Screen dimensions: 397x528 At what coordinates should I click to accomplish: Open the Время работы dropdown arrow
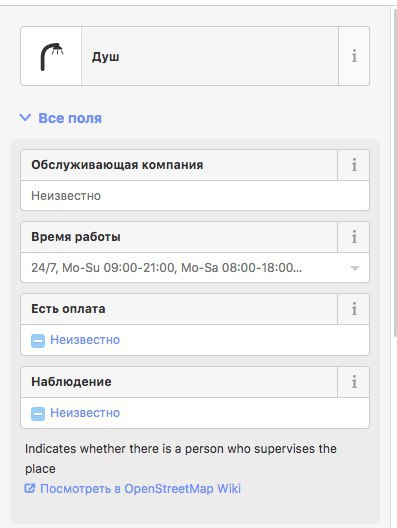click(355, 268)
